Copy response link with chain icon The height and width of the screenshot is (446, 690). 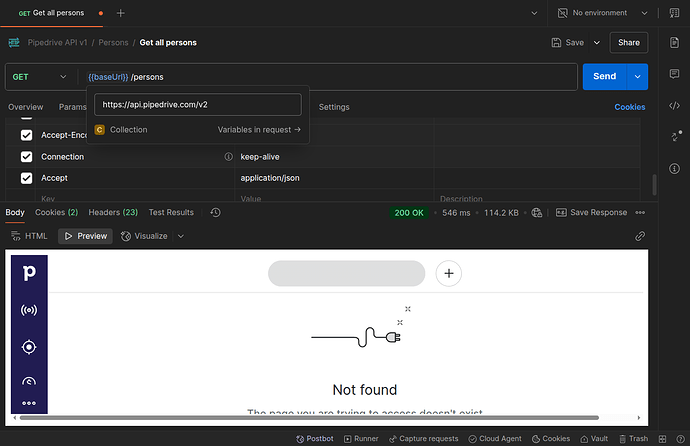640,236
